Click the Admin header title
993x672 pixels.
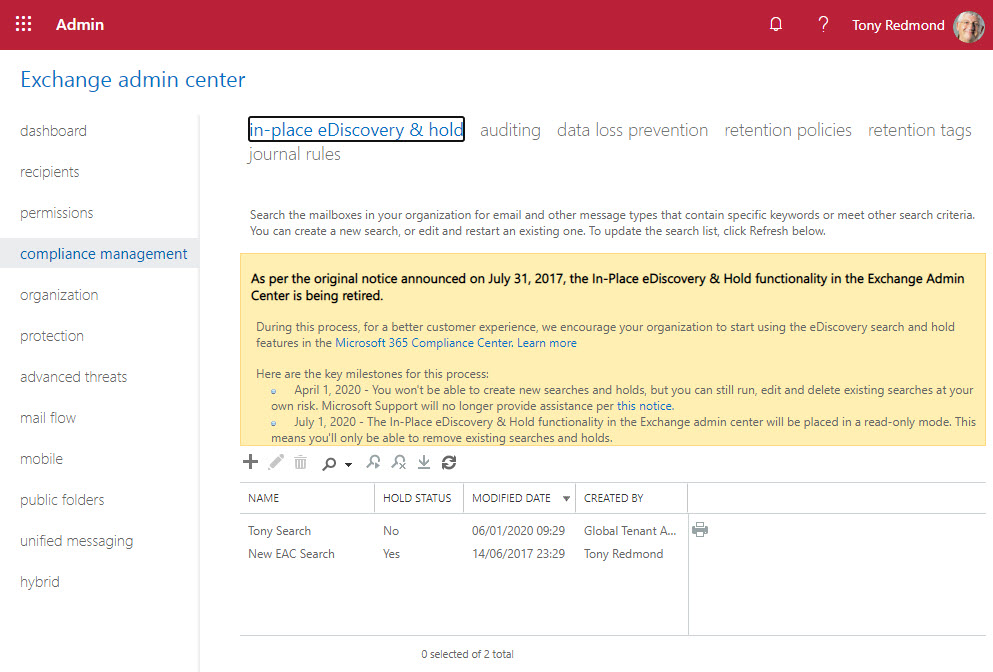pyautogui.click(x=80, y=25)
